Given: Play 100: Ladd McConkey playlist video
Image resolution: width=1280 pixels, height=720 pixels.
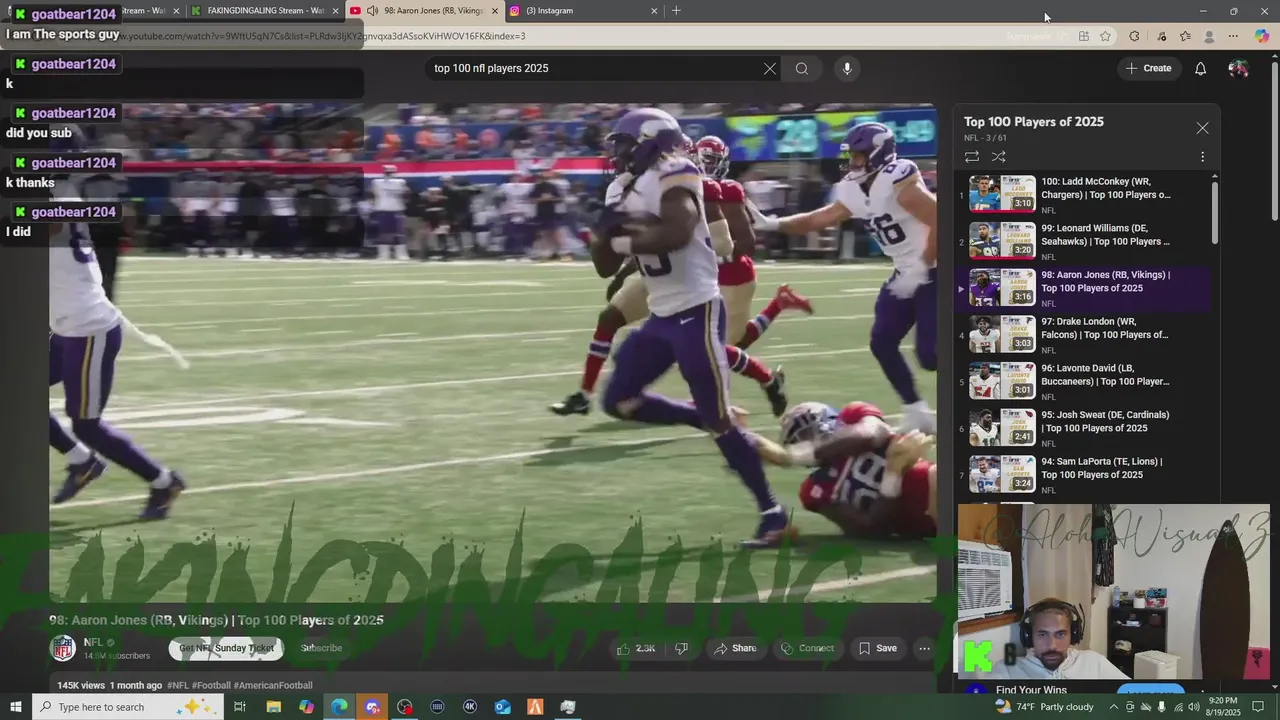Looking at the screenshot, I should point(1082,194).
